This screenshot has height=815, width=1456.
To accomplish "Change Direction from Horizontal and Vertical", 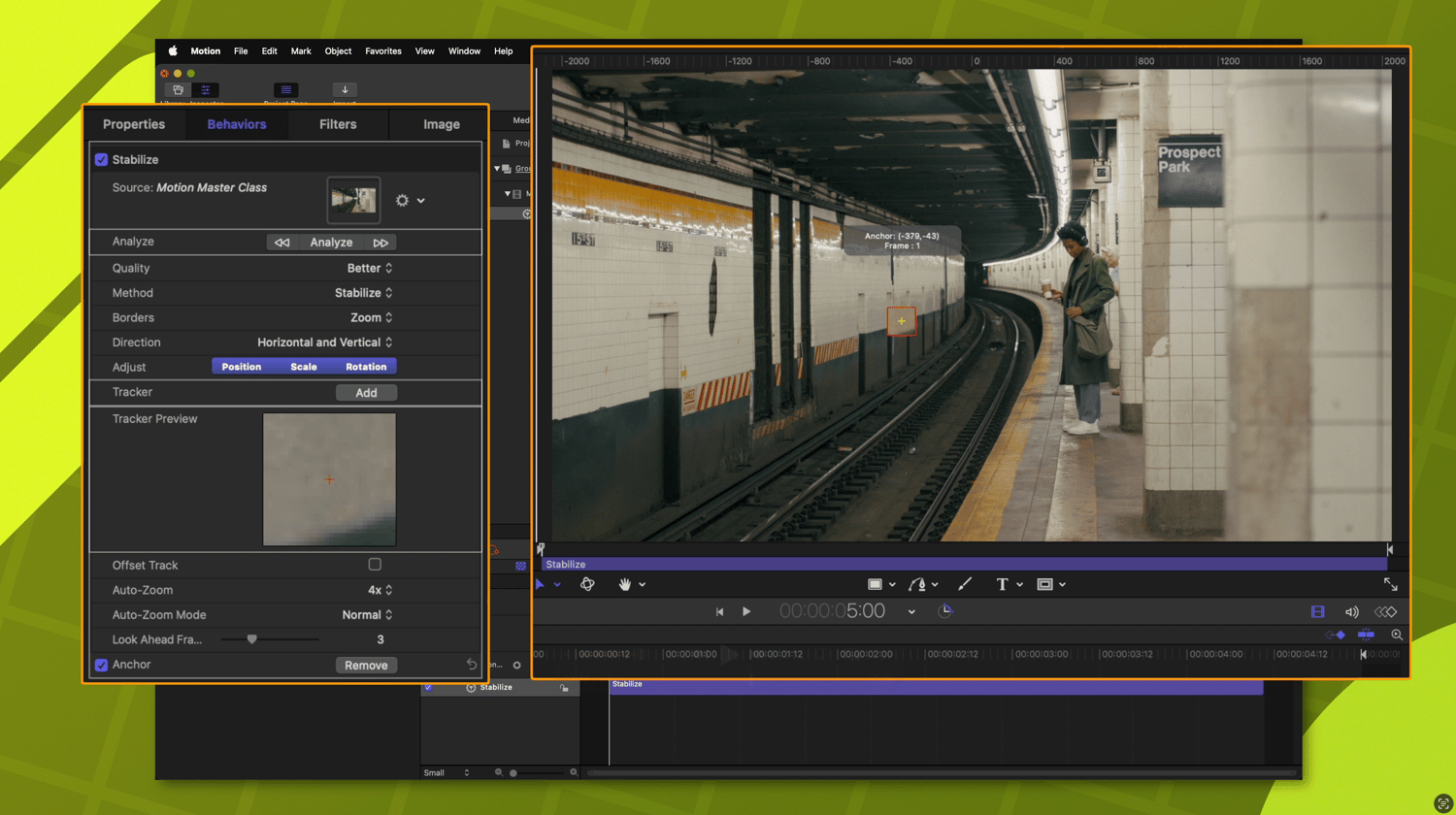I will click(x=325, y=342).
